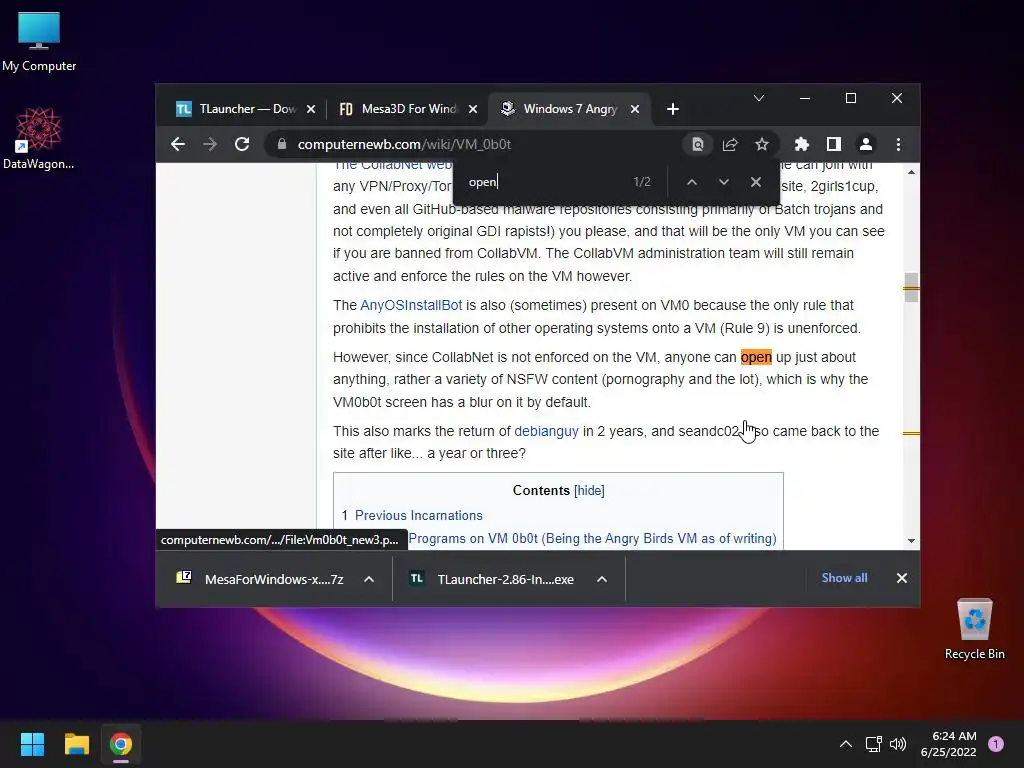Click the network icon in system tray
This screenshot has height=768, width=1024.
tap(873, 744)
